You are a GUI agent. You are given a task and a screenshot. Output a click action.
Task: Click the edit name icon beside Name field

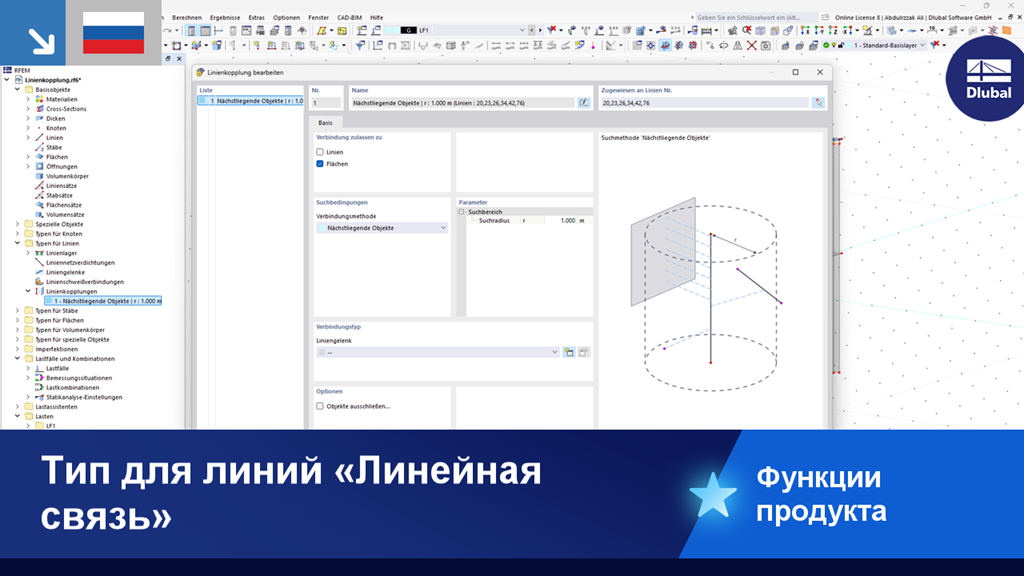[584, 103]
